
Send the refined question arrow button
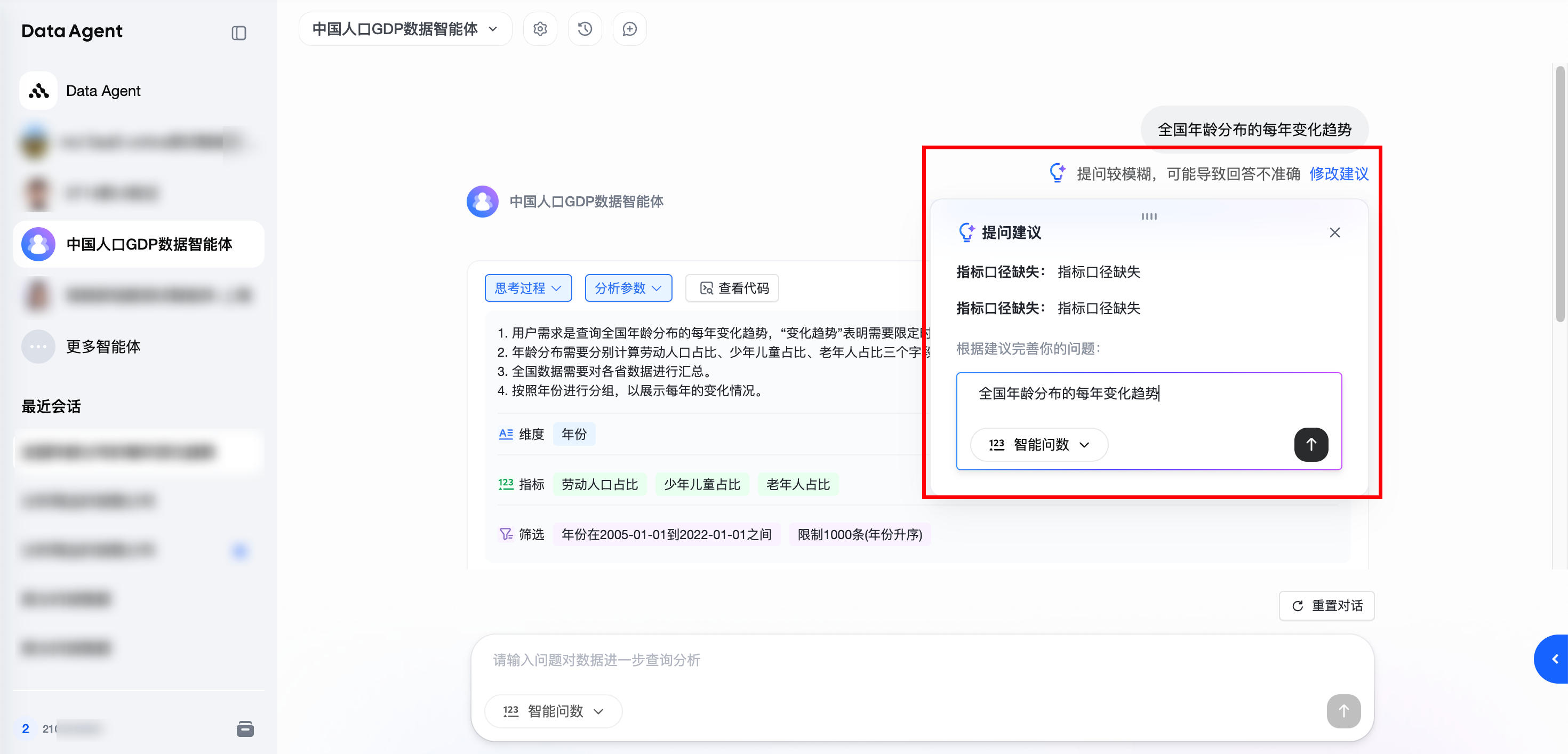pos(1310,444)
